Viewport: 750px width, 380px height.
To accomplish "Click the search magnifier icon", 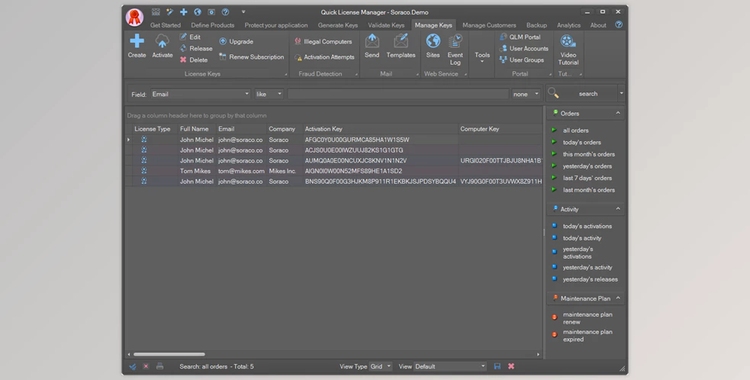I will pos(553,93).
